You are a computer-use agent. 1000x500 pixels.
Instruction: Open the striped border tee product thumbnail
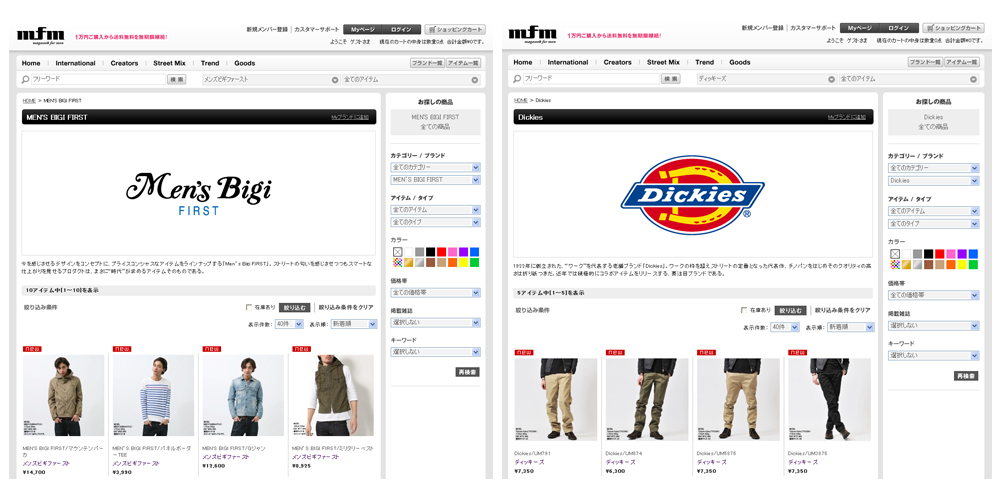(x=154, y=395)
